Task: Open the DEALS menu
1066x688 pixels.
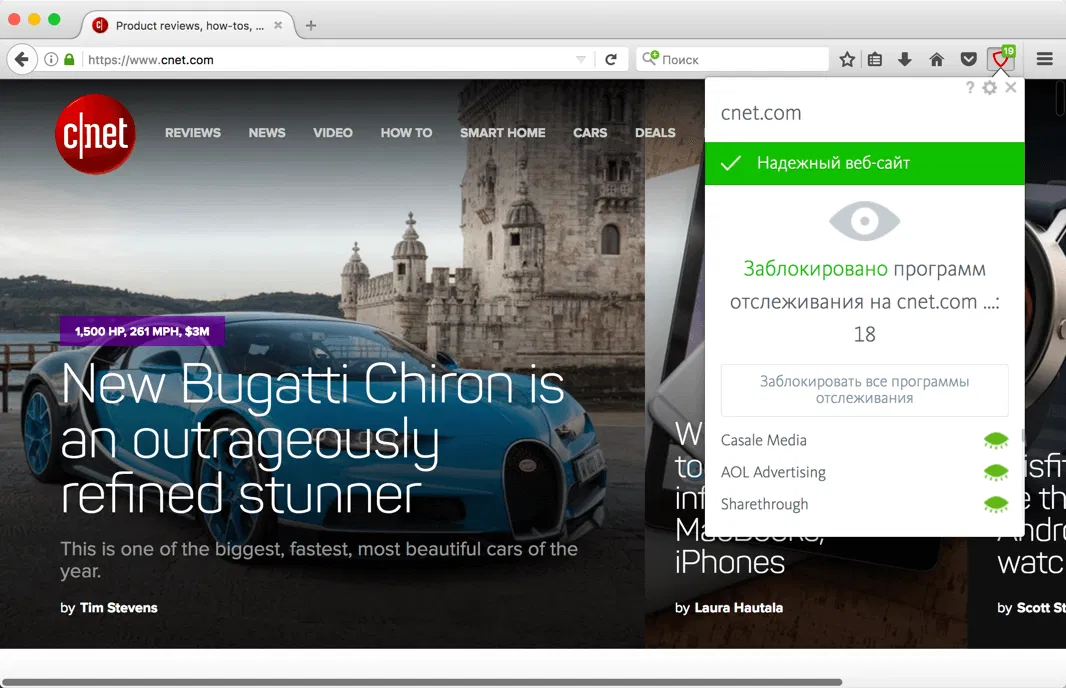Action: (x=655, y=133)
